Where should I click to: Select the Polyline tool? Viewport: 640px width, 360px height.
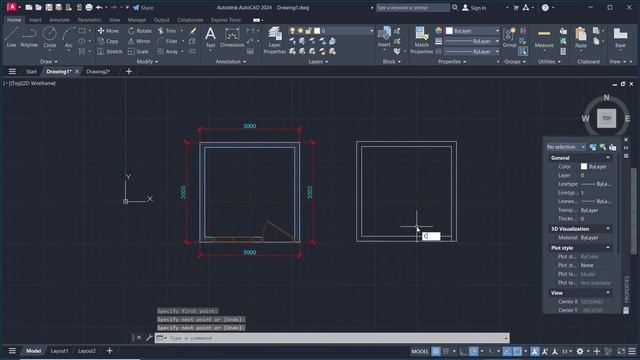29,37
